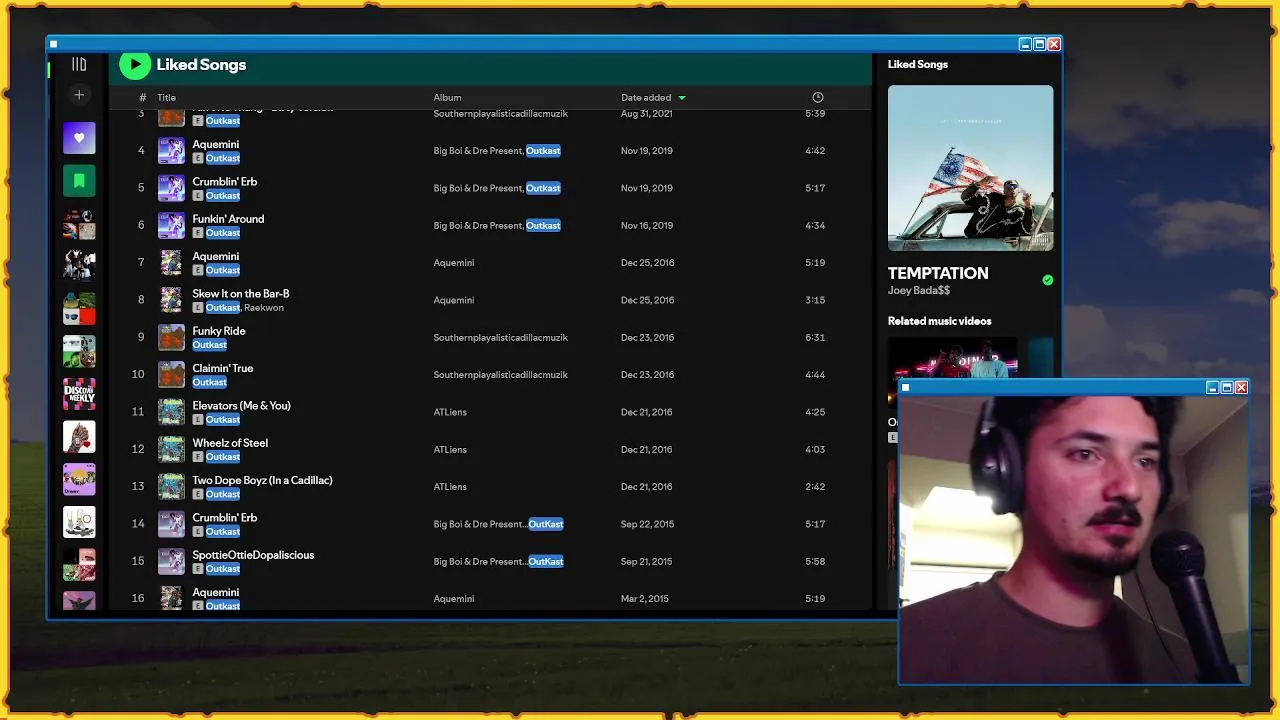
Task: Play Liked Songs with green play button
Action: click(x=135, y=65)
